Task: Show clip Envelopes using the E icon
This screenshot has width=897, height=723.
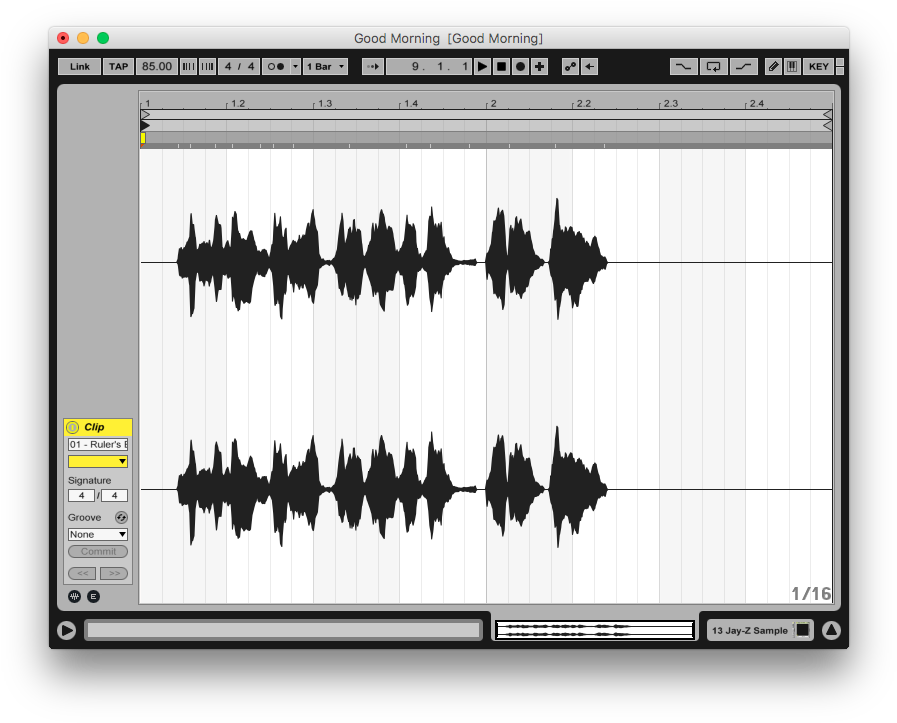Action: click(x=93, y=596)
